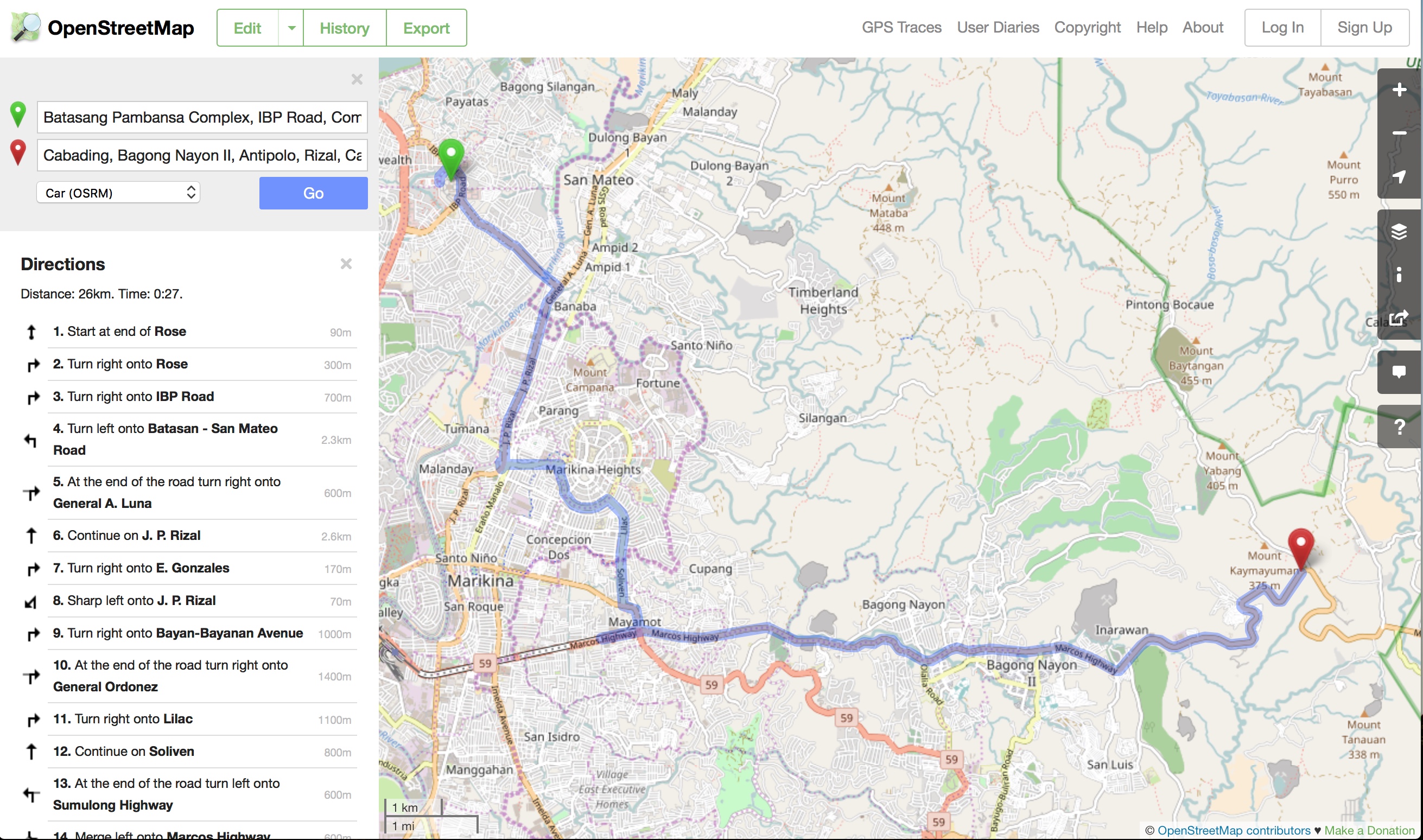This screenshot has height=840, width=1423.
Task: Click the zoom out (−) map control
Action: [1400, 132]
